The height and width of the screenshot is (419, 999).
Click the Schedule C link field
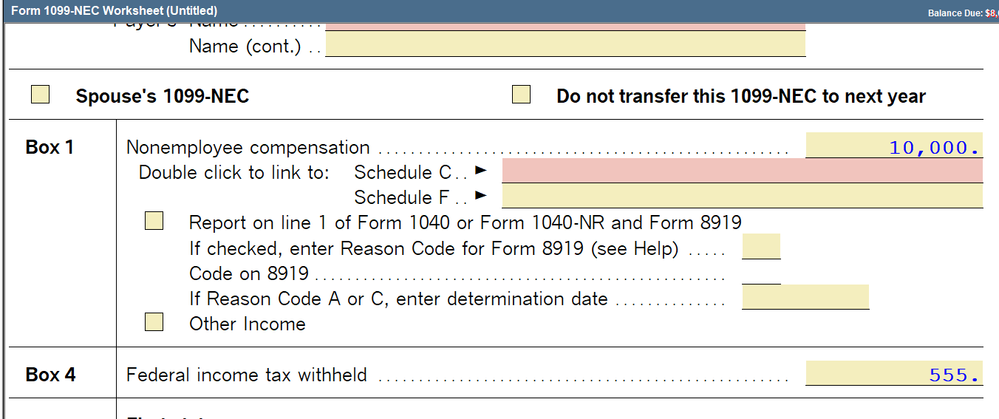click(x=742, y=172)
